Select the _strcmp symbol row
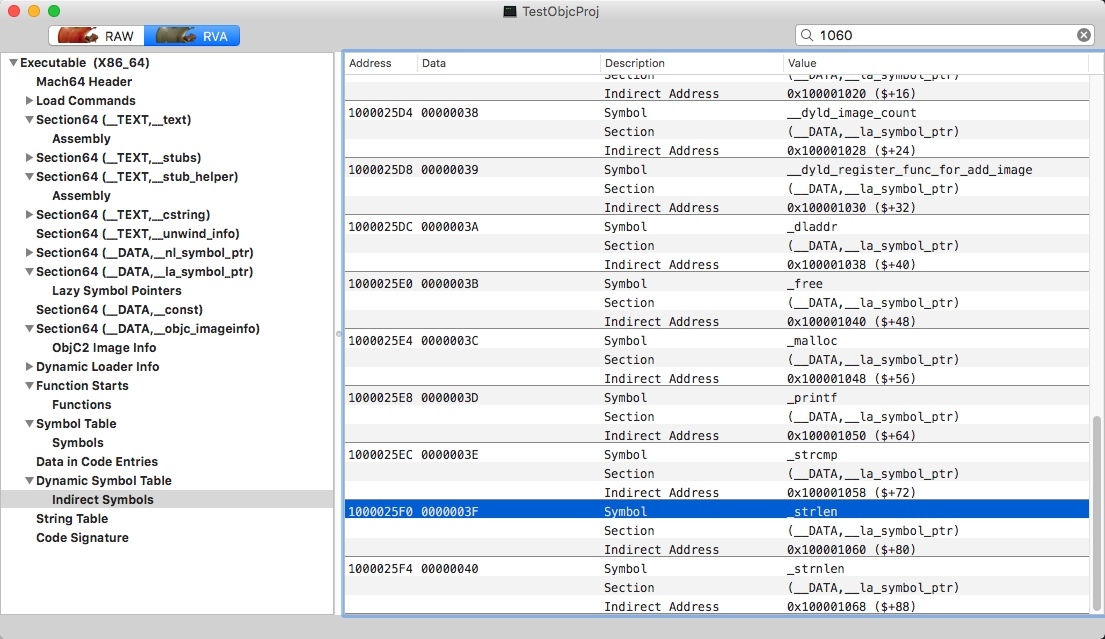This screenshot has width=1105, height=639. [717, 455]
